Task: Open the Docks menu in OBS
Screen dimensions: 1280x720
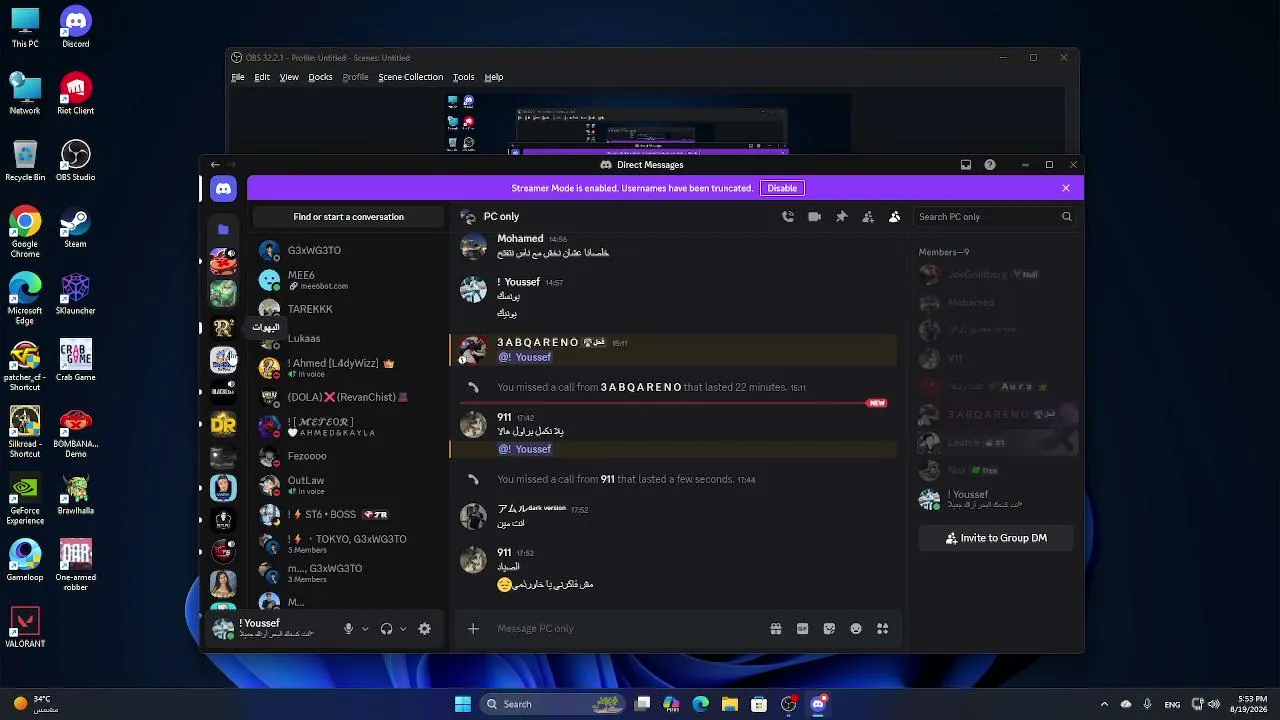Action: [320, 77]
